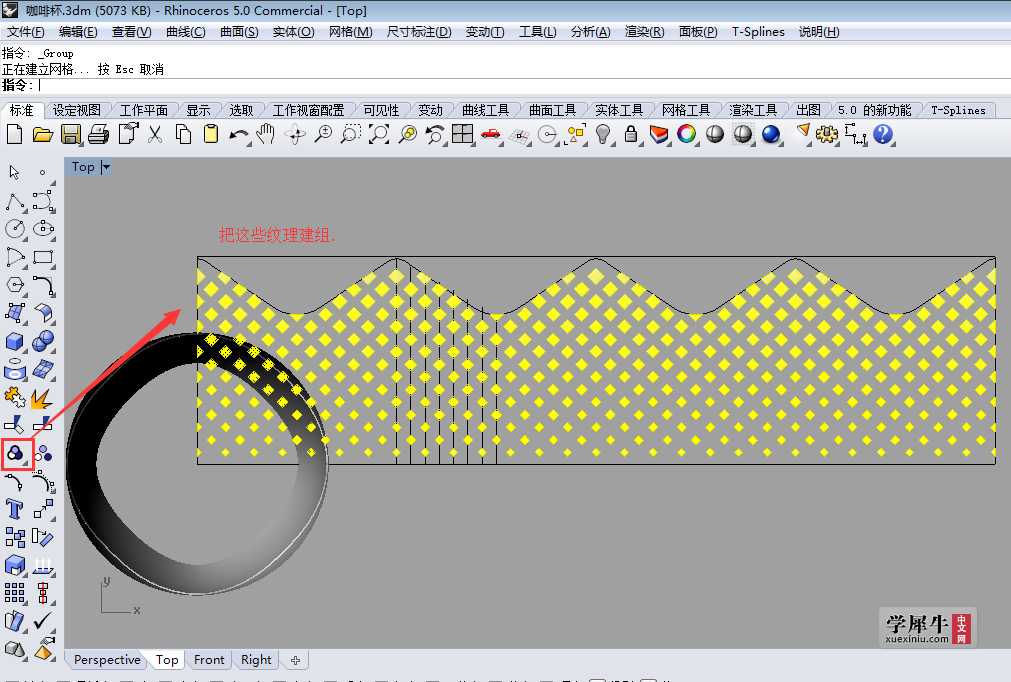Click the Zoom extents icon

pos(379,135)
